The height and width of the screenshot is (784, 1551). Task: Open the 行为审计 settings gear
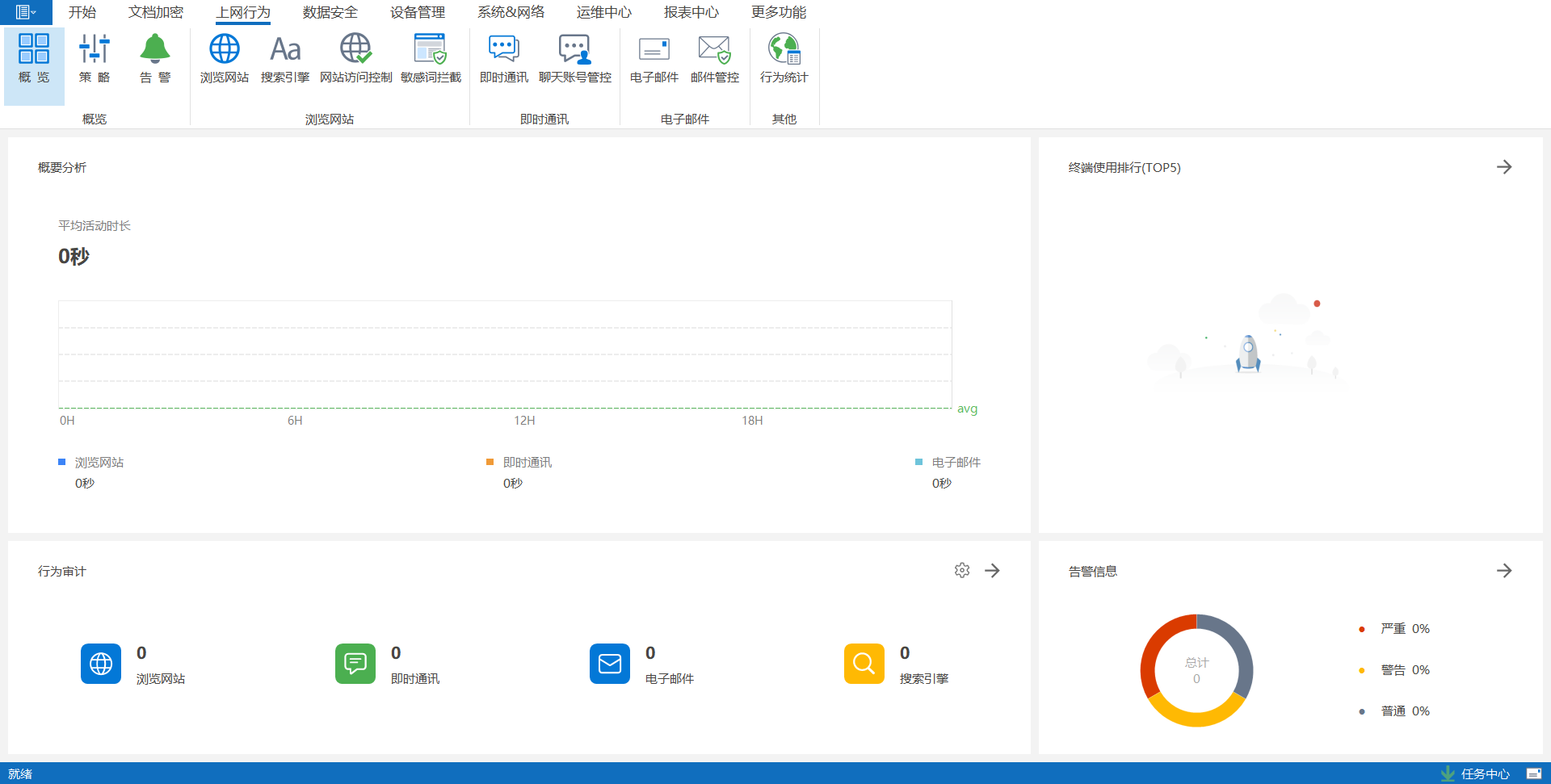click(961, 571)
